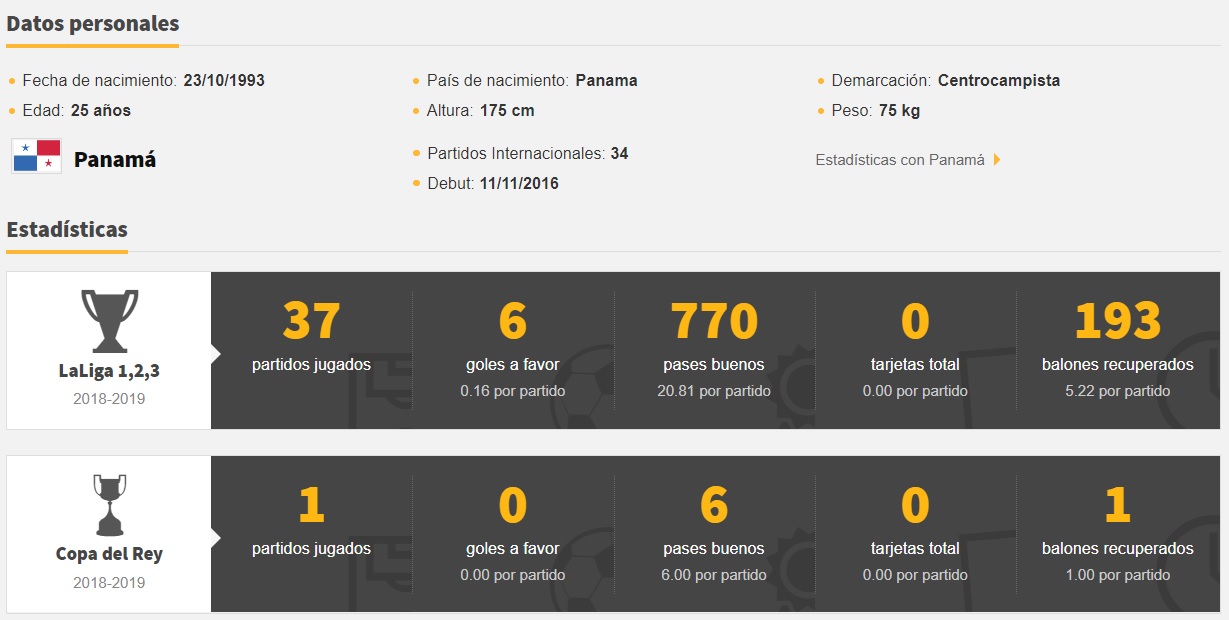The image size is (1229, 620).
Task: Click the LaLiga tarjetas total value
Action: (x=915, y=322)
